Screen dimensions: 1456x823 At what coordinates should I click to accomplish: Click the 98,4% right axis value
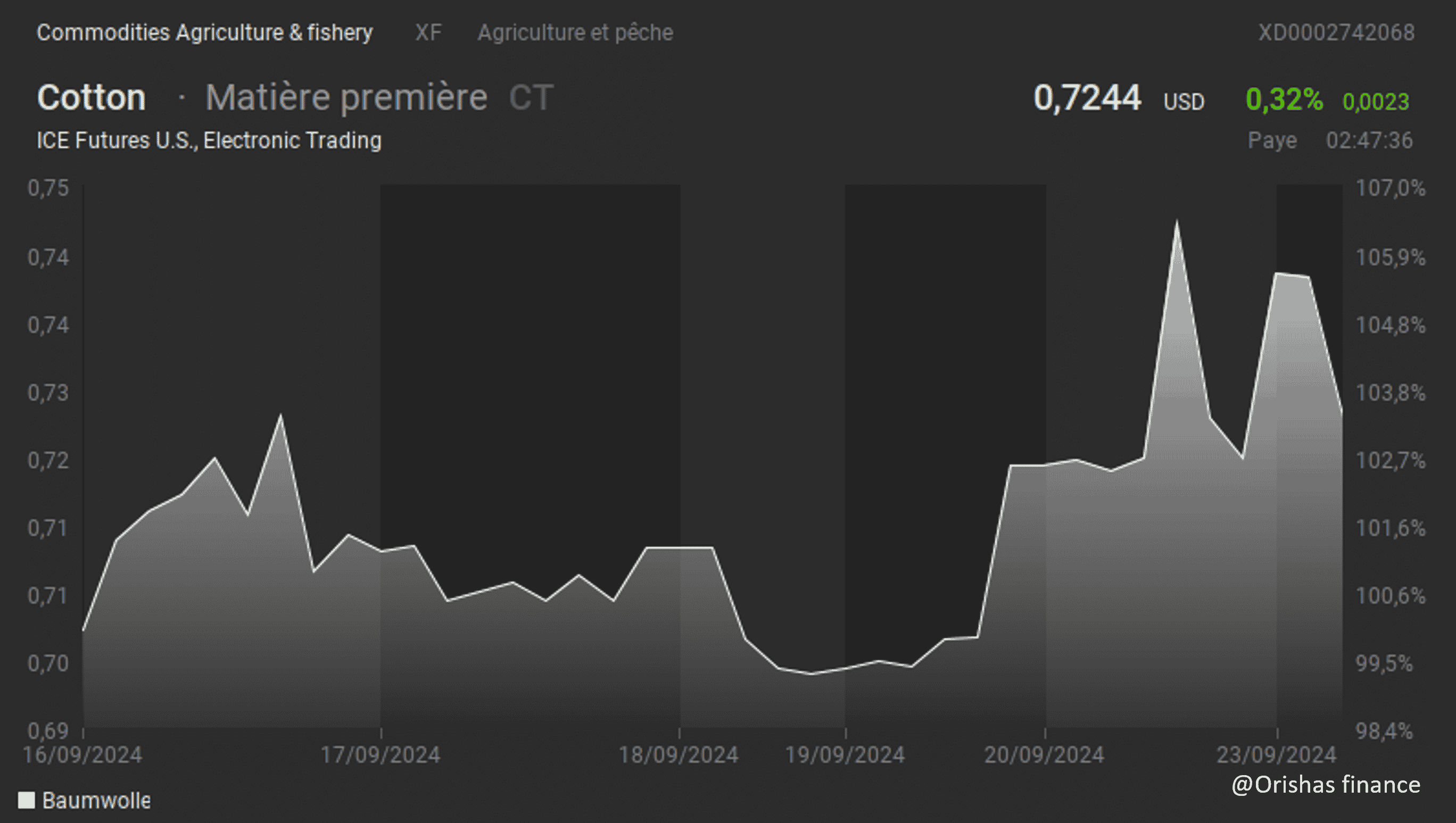[x=1384, y=731]
